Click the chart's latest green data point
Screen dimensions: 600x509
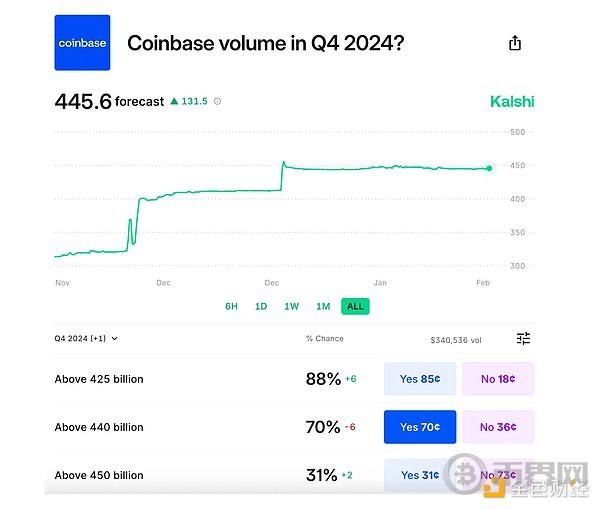point(489,168)
